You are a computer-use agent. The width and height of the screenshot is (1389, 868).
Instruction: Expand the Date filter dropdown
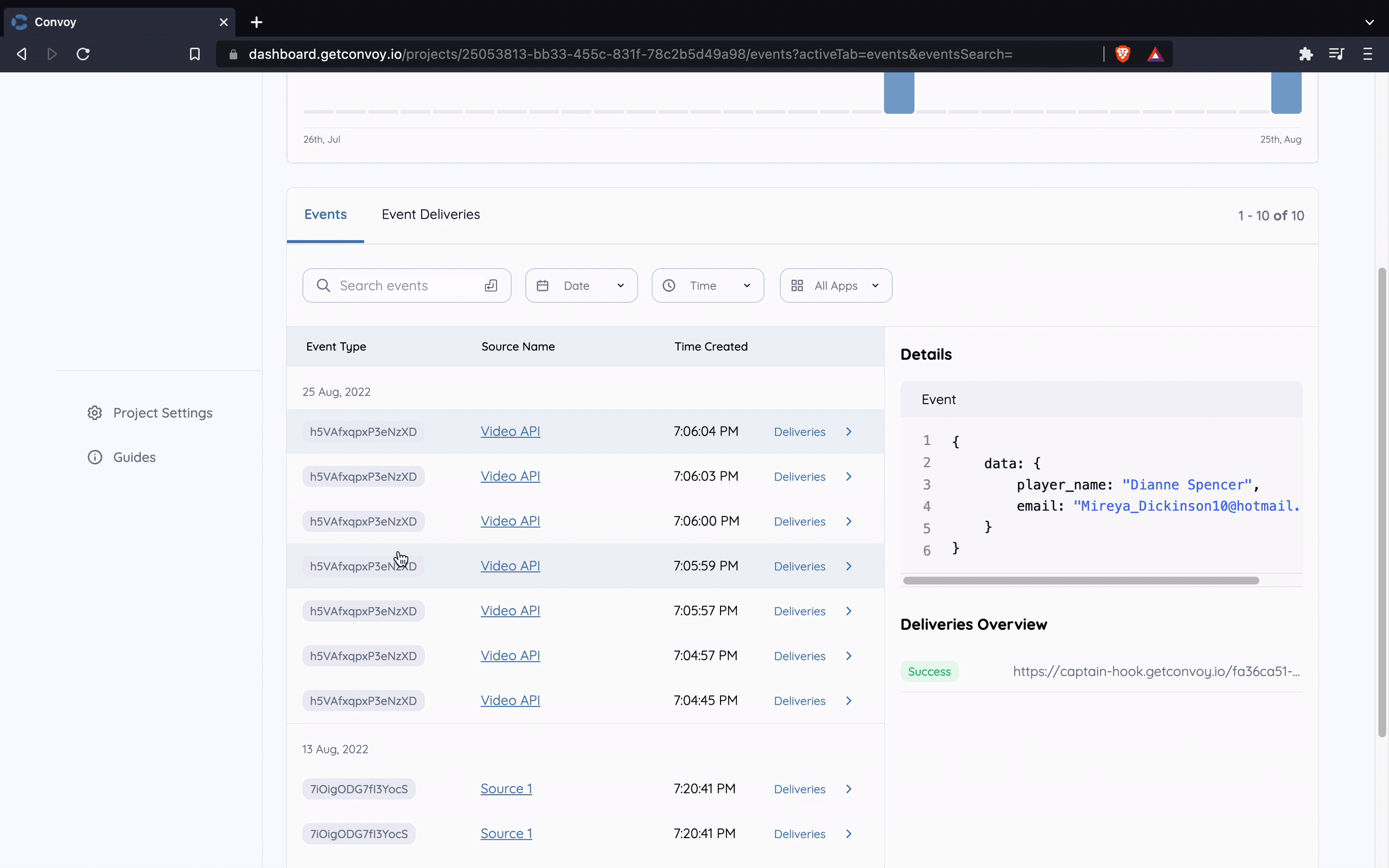(x=581, y=286)
